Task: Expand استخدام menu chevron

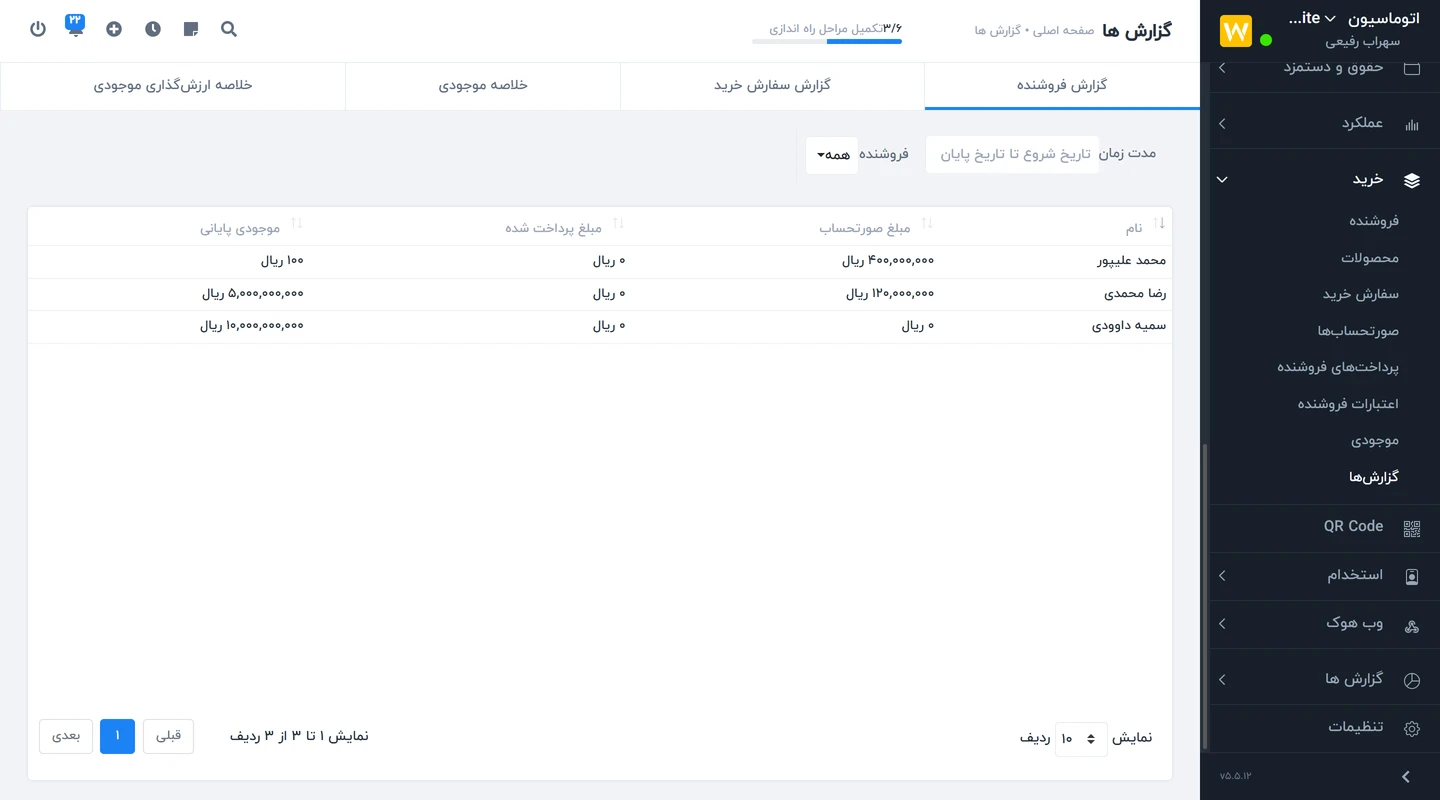Action: click(x=1222, y=576)
